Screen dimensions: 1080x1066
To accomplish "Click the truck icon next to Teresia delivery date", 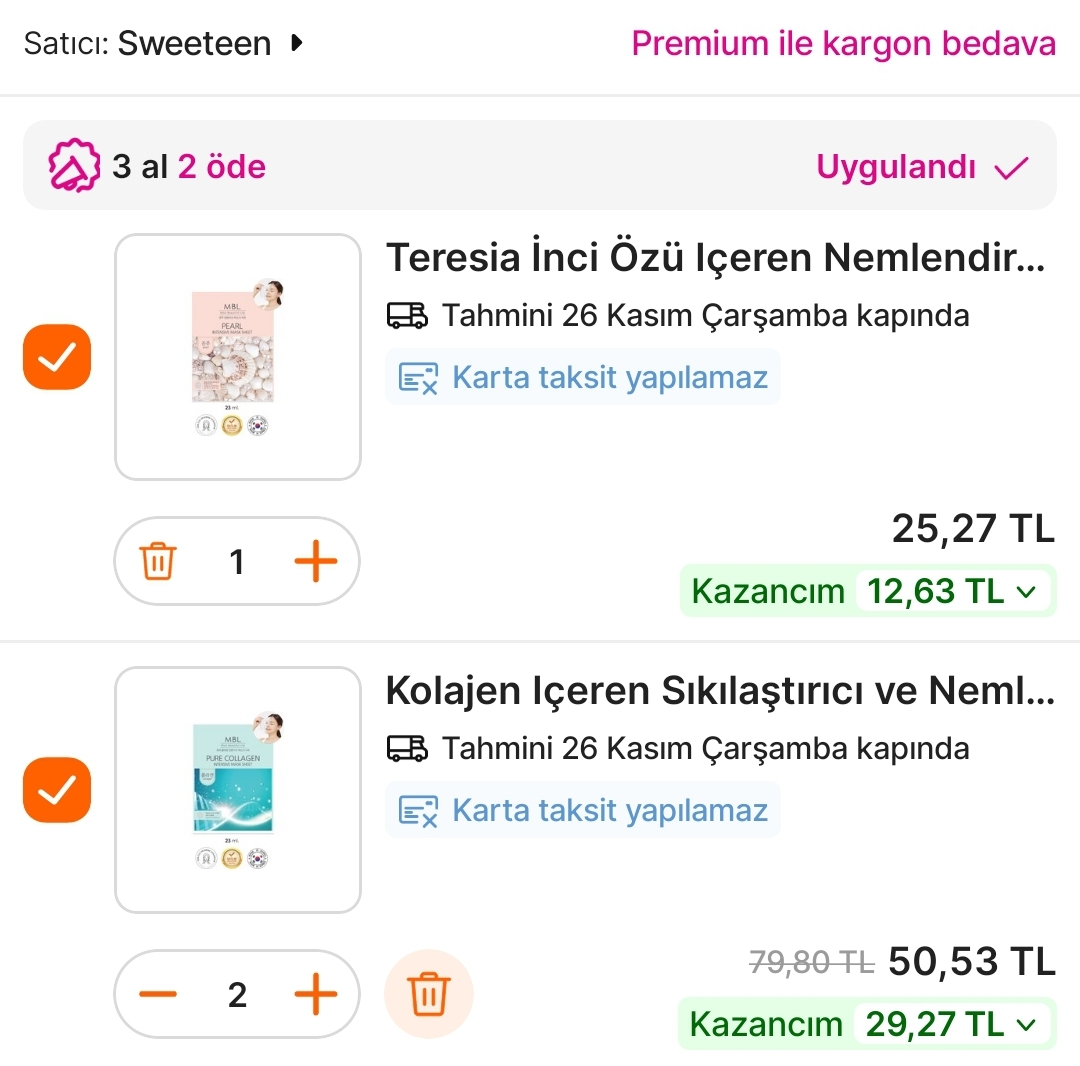I will [x=409, y=315].
